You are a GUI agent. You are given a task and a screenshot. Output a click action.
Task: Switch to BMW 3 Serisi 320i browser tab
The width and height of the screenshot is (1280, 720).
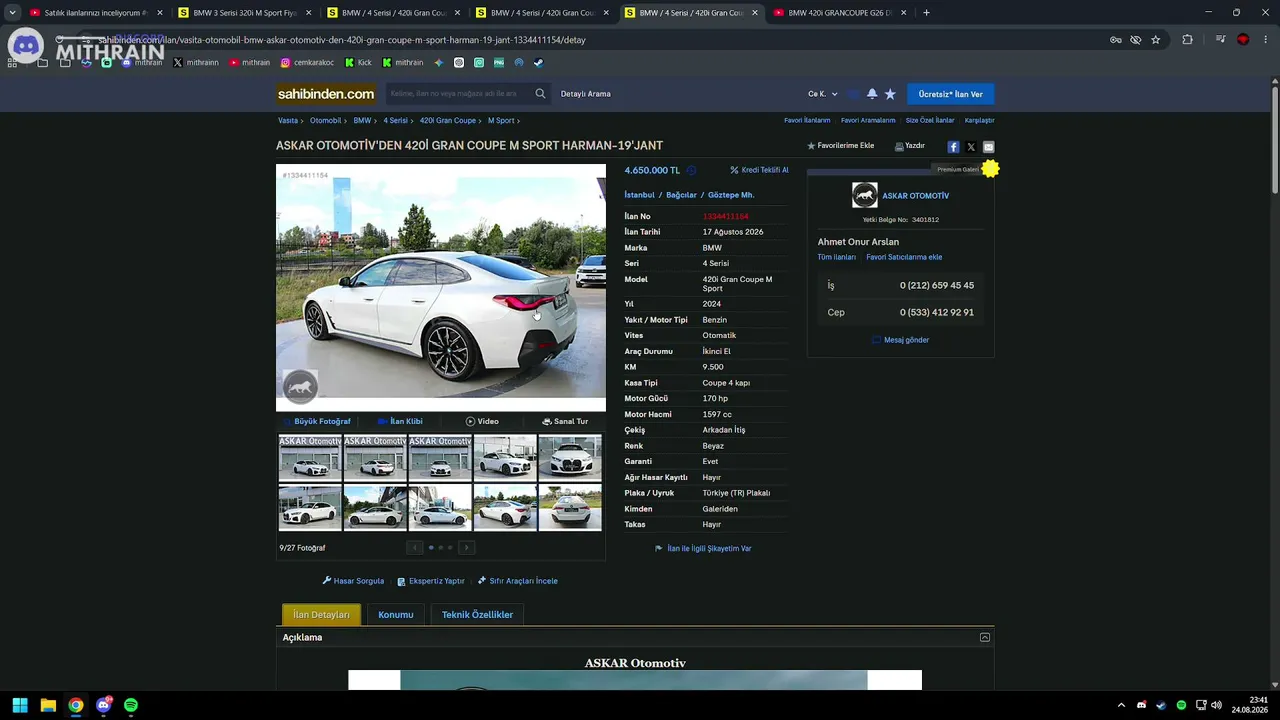coord(244,13)
